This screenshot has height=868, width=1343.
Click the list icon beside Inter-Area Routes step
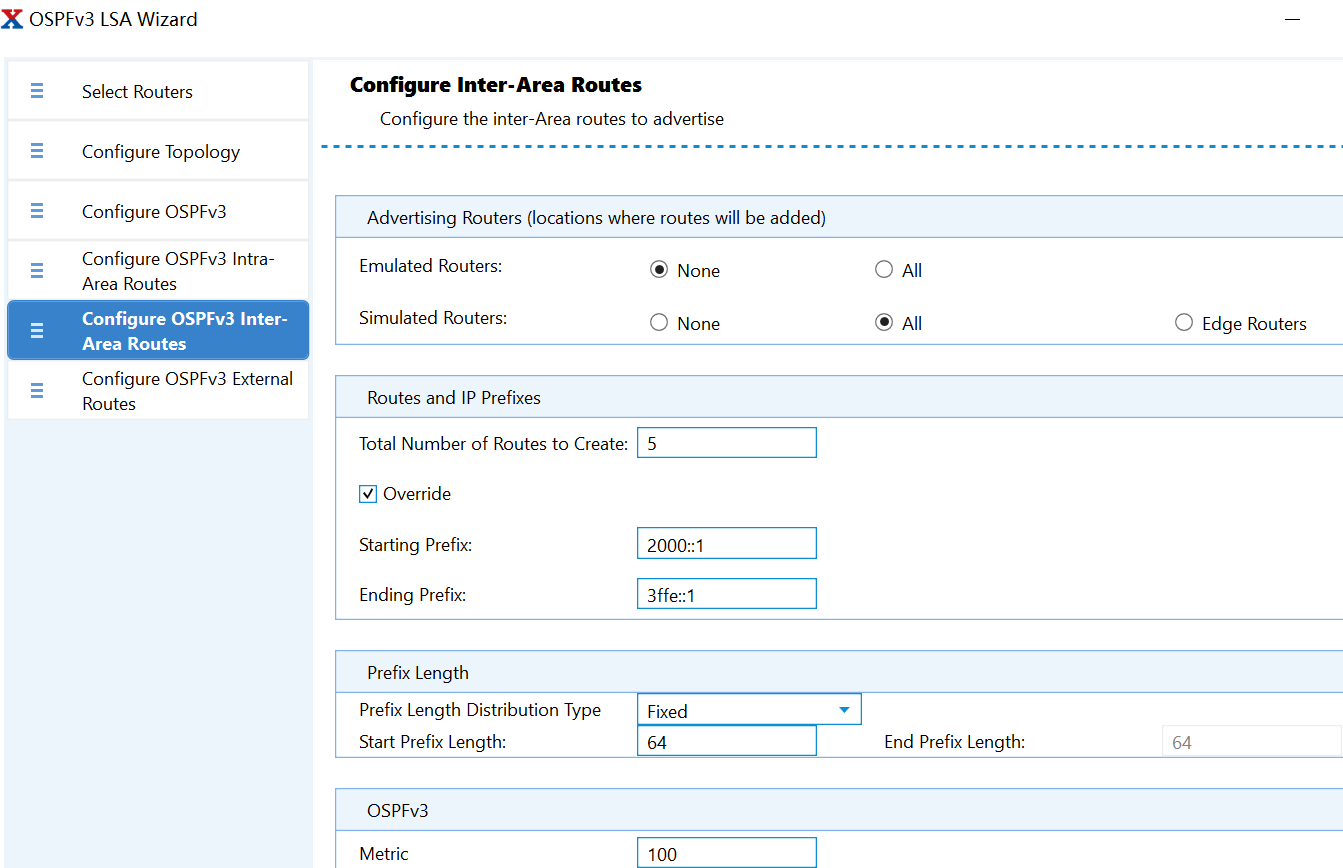coord(37,331)
